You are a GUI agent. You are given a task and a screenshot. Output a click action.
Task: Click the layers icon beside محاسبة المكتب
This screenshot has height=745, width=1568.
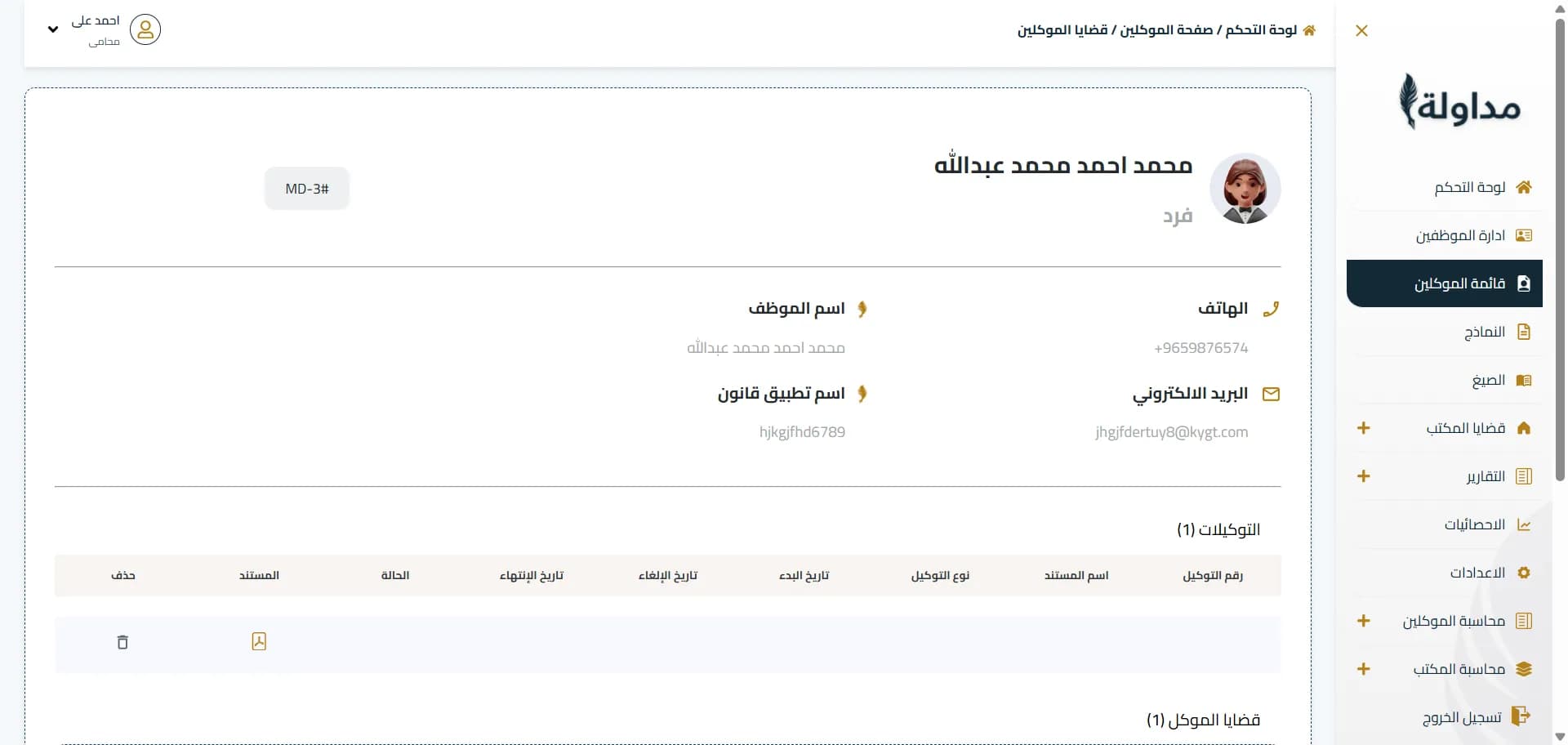1524,669
